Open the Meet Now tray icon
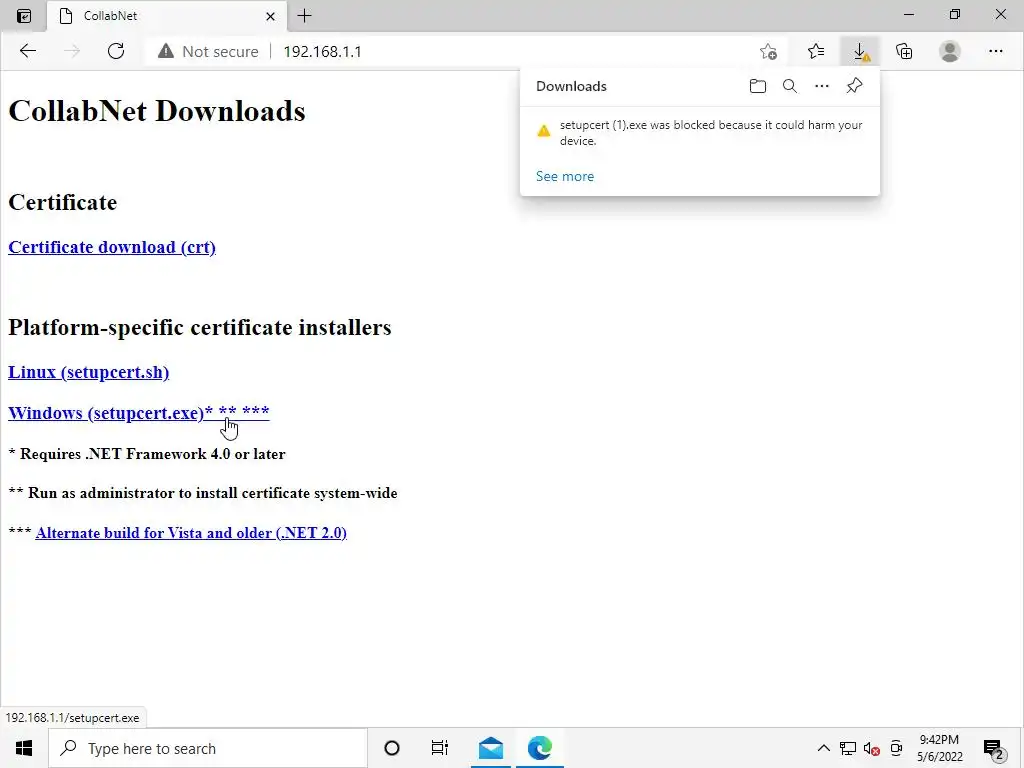The image size is (1024, 768). [x=896, y=748]
